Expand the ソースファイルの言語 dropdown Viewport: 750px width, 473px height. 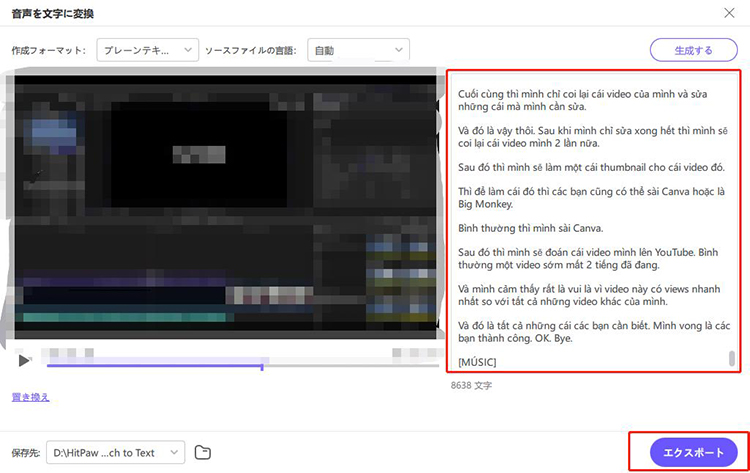358,49
